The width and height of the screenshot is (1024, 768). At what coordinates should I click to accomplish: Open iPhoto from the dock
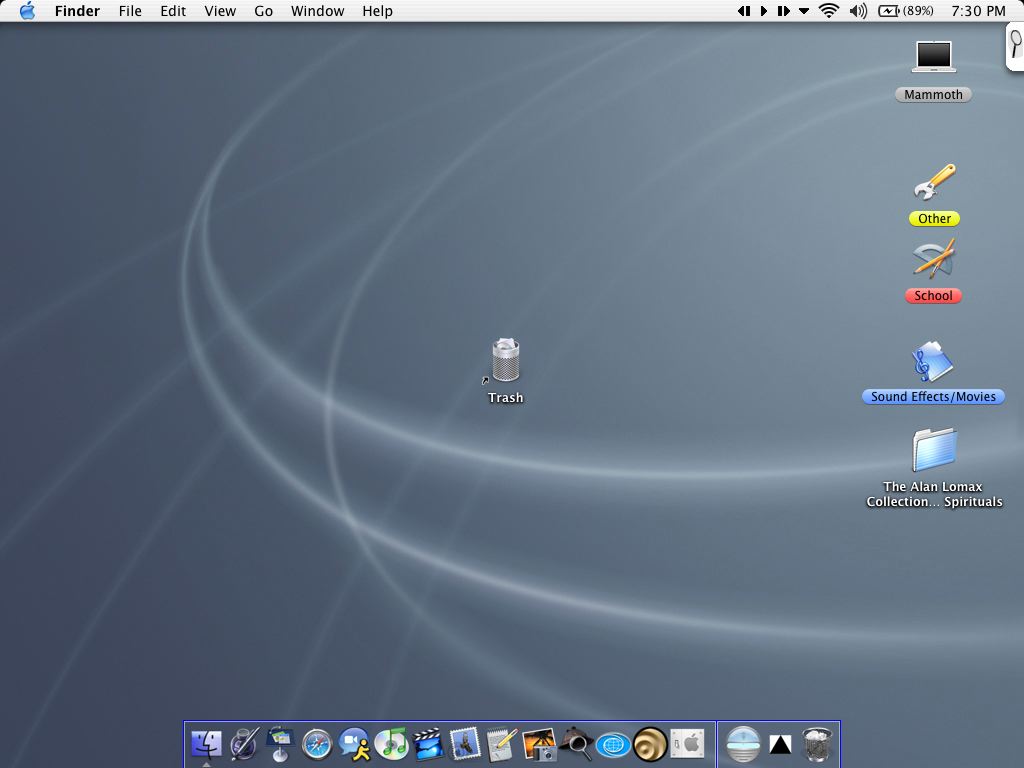point(539,743)
